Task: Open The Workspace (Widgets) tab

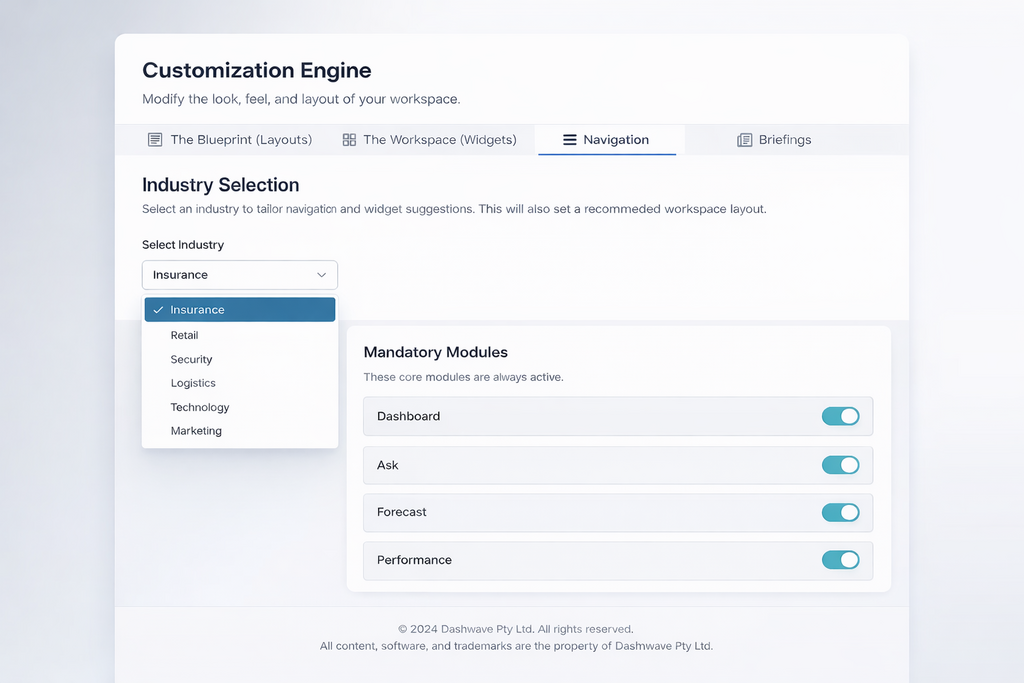Action: (x=439, y=140)
